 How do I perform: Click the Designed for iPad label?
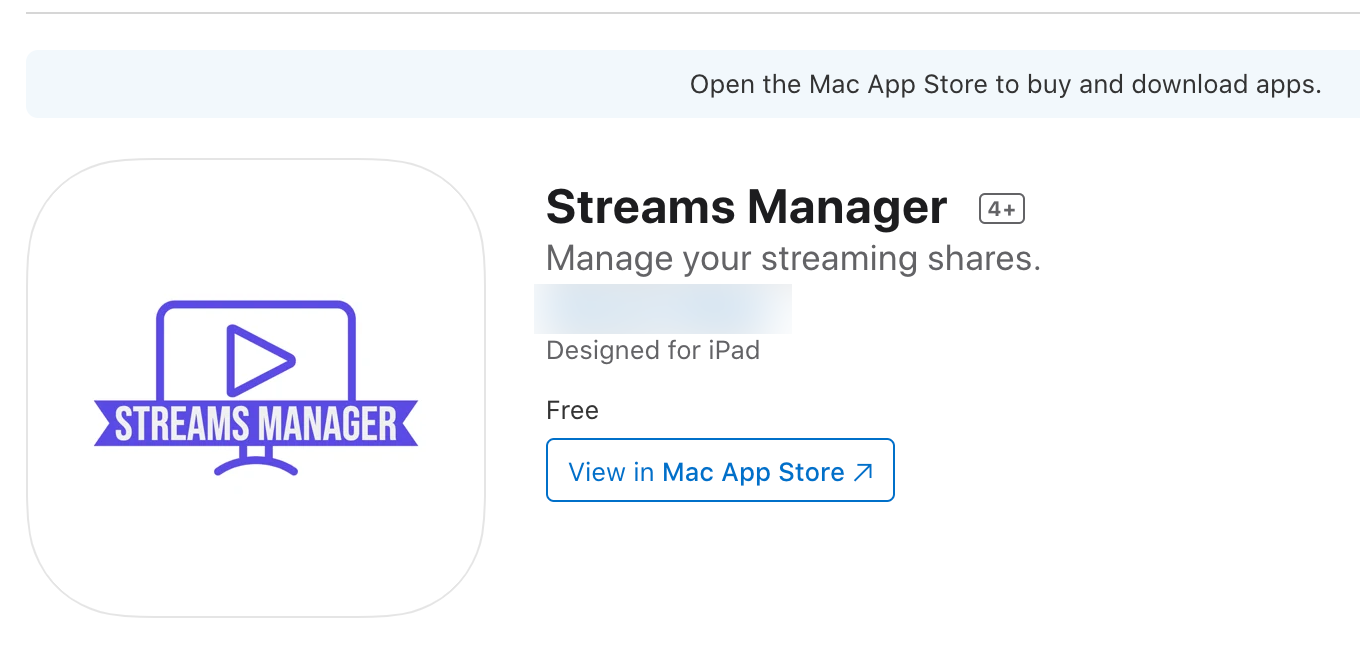click(x=652, y=350)
